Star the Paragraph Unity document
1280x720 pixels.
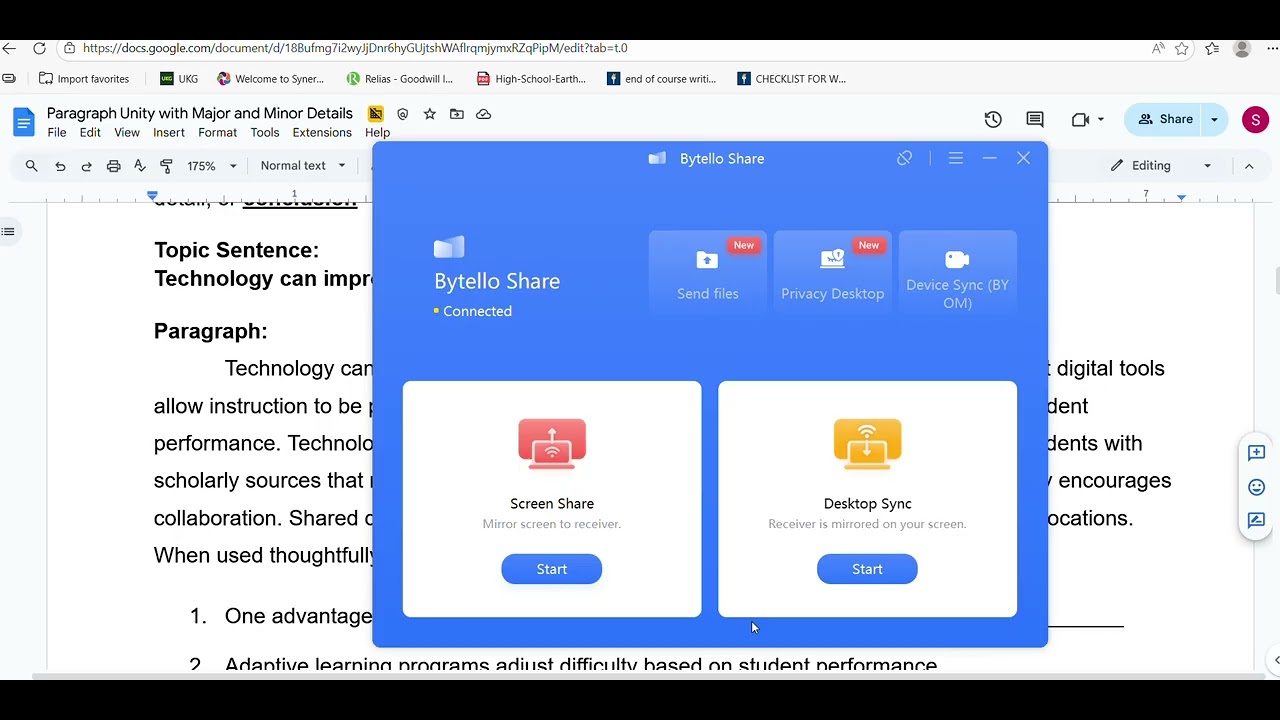coord(430,114)
